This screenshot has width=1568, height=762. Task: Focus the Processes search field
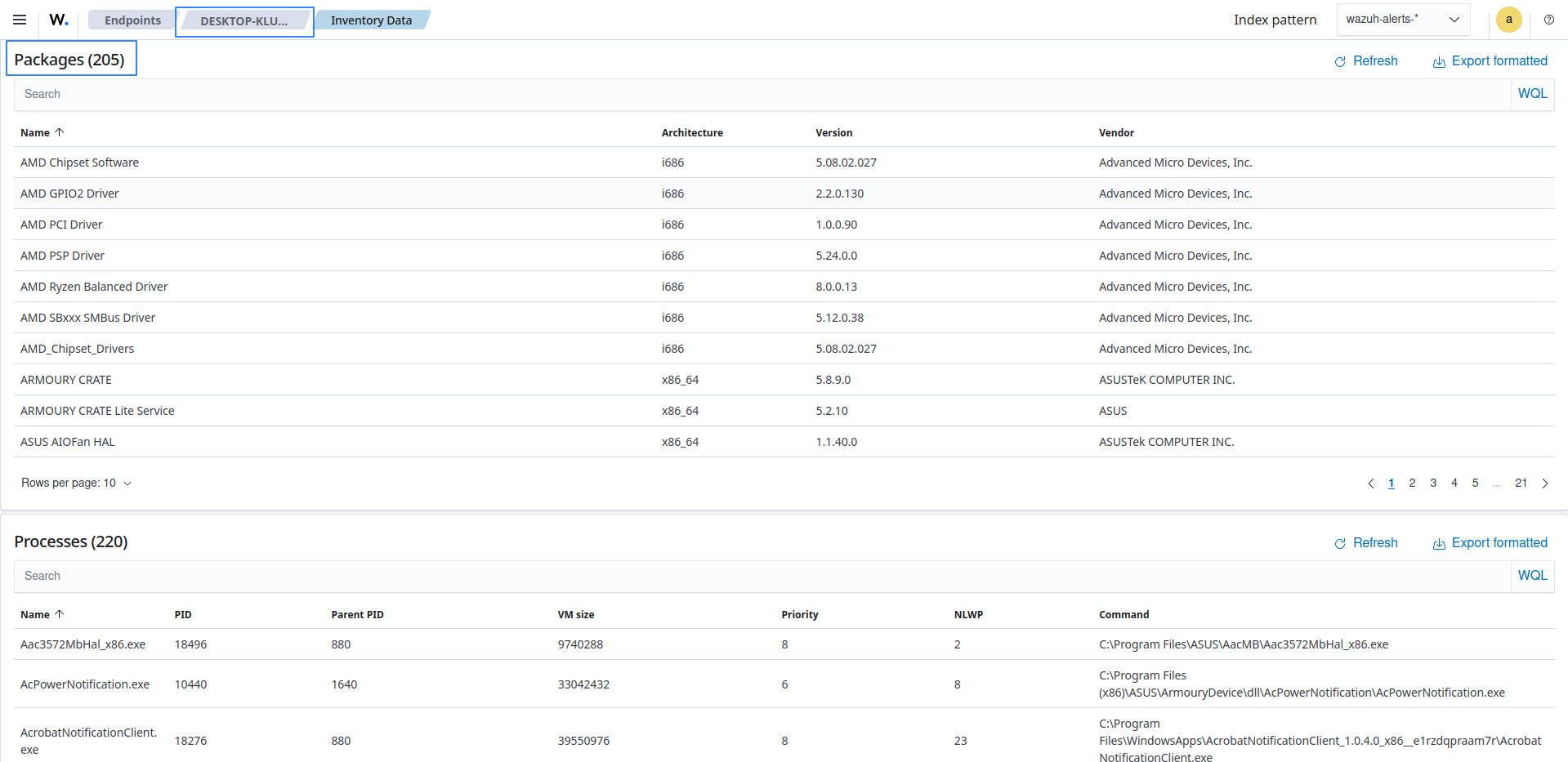762,576
